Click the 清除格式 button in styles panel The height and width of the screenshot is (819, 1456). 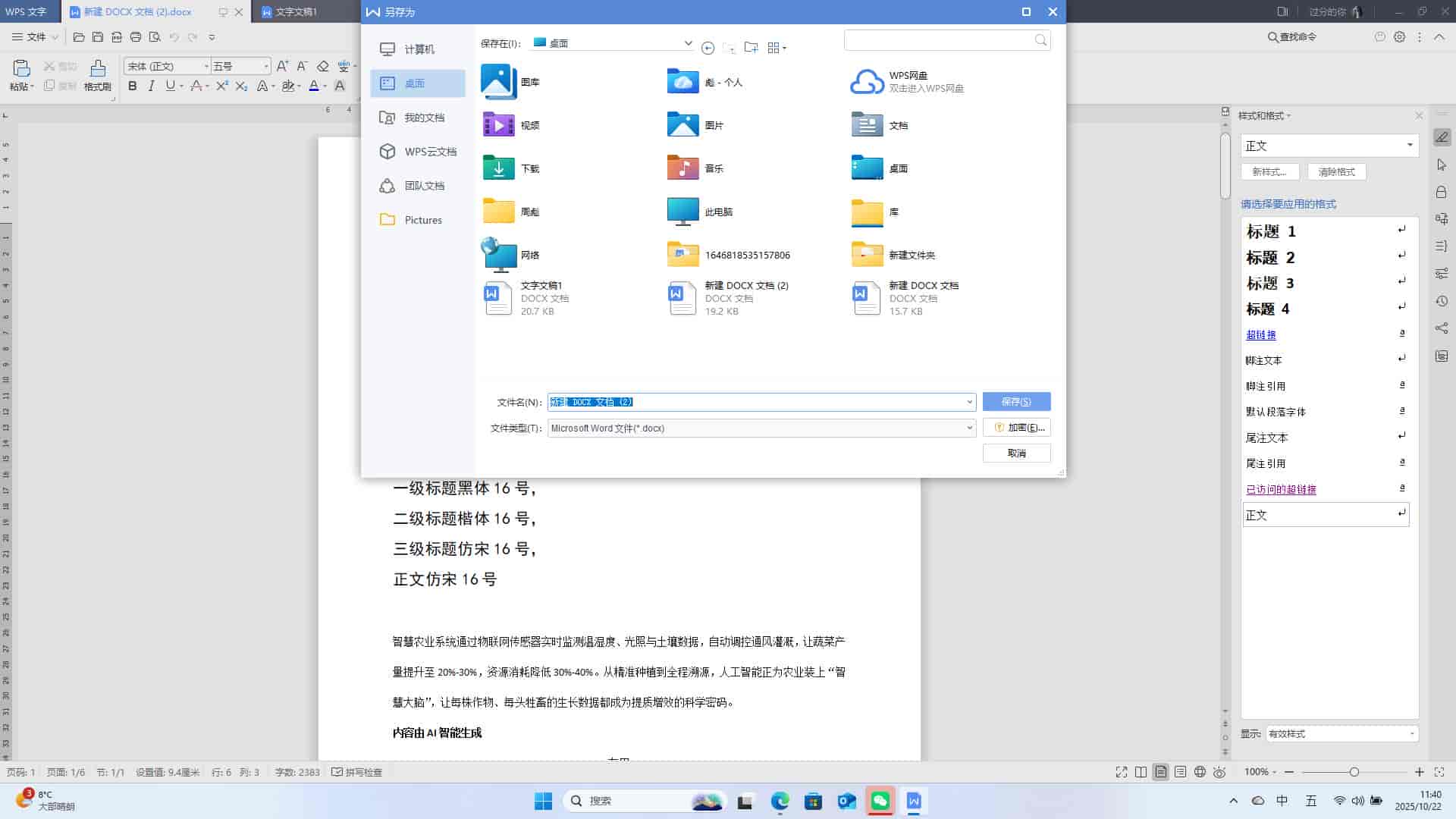[1337, 172]
